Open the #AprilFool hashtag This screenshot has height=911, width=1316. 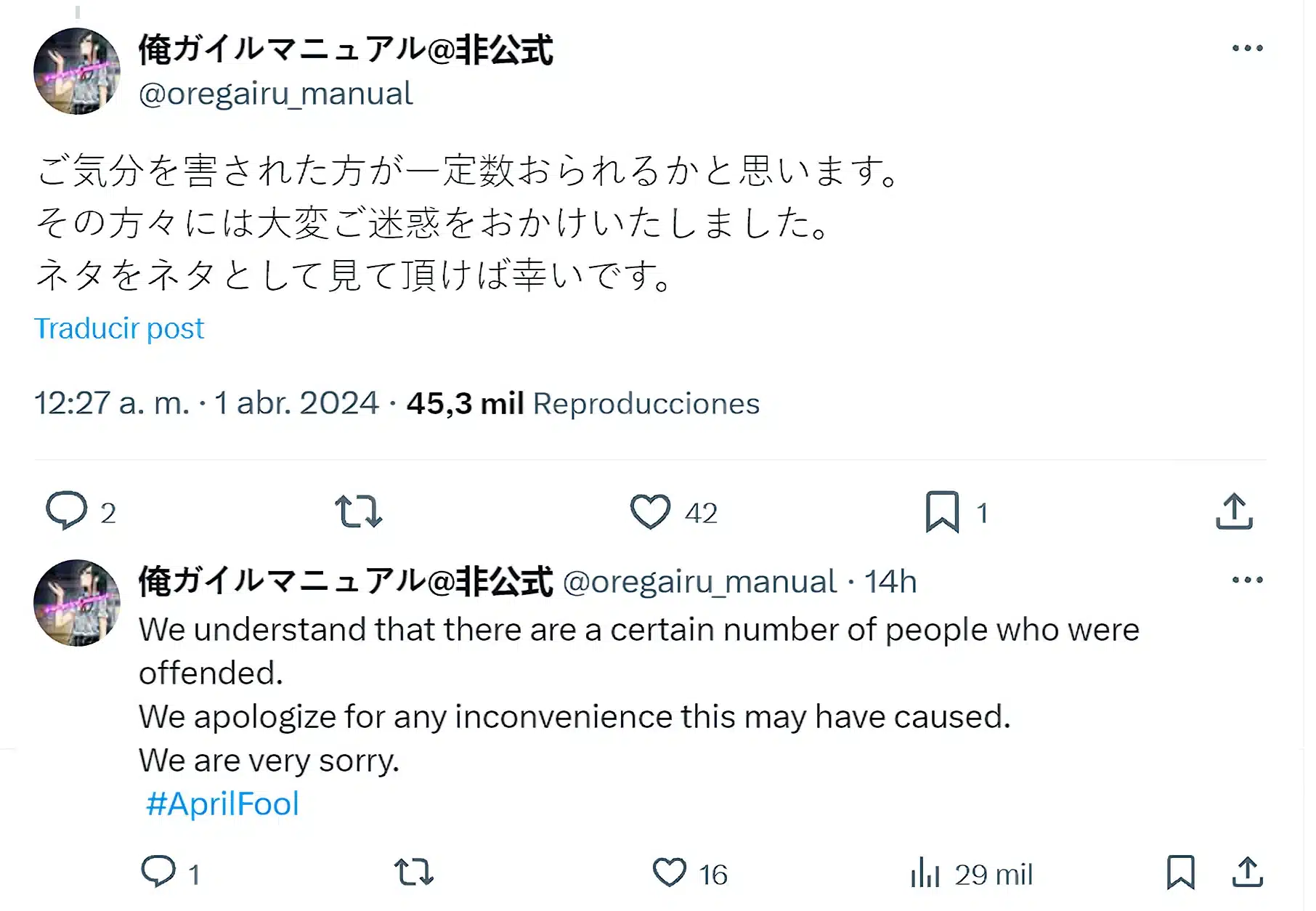pyautogui.click(x=222, y=804)
